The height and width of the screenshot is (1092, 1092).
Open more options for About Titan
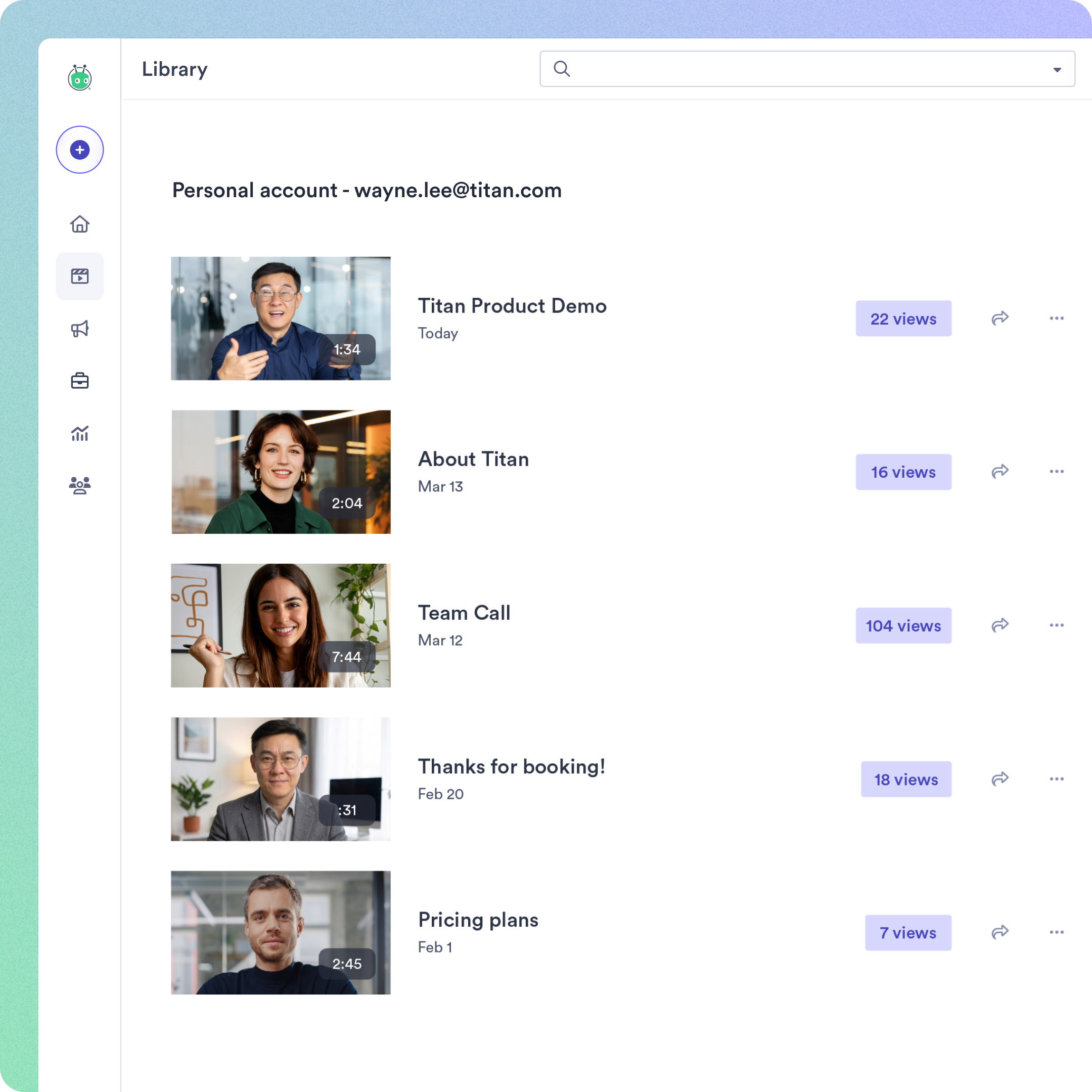(x=1057, y=471)
